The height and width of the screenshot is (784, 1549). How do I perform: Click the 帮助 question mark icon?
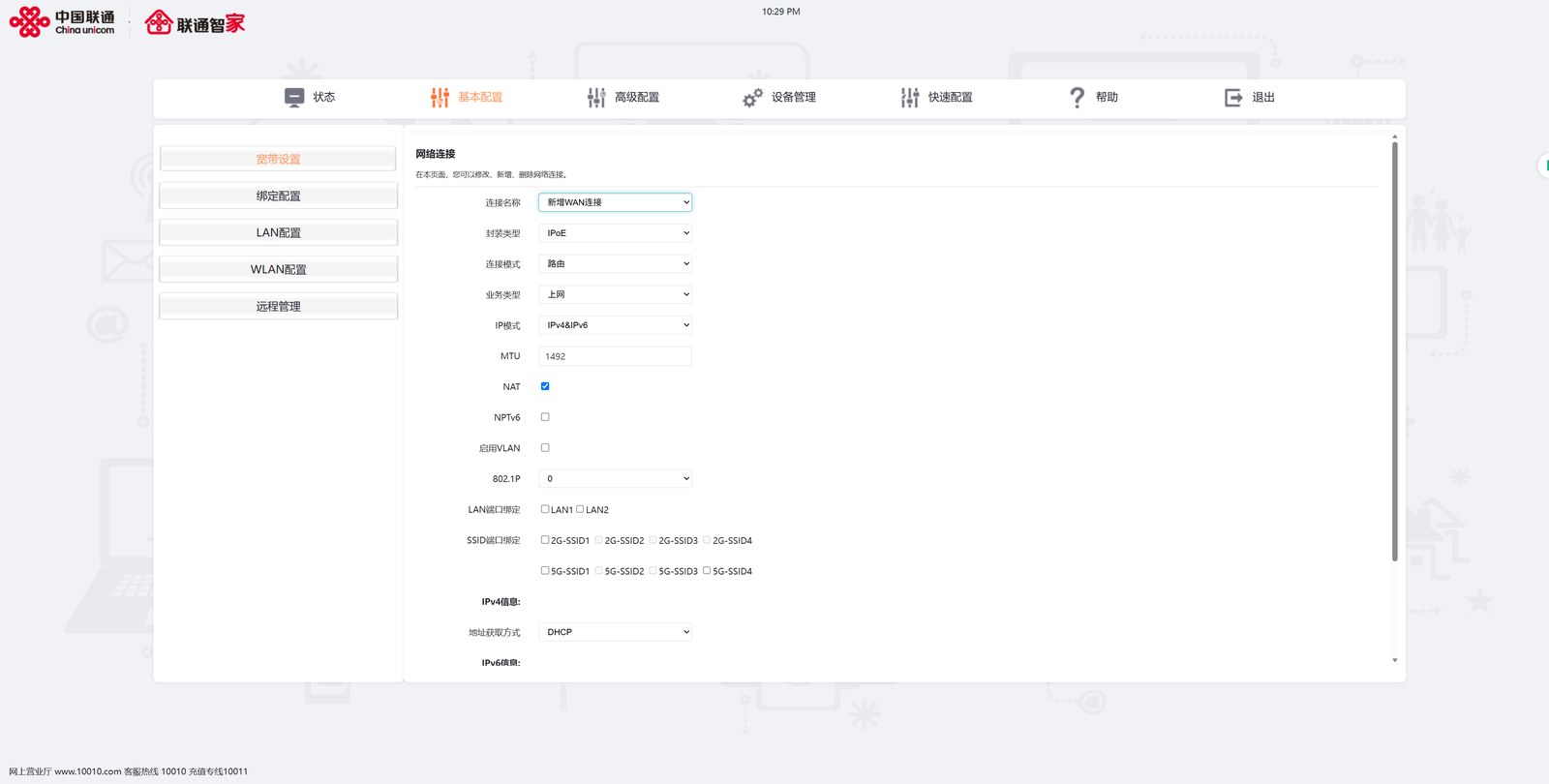click(1078, 97)
